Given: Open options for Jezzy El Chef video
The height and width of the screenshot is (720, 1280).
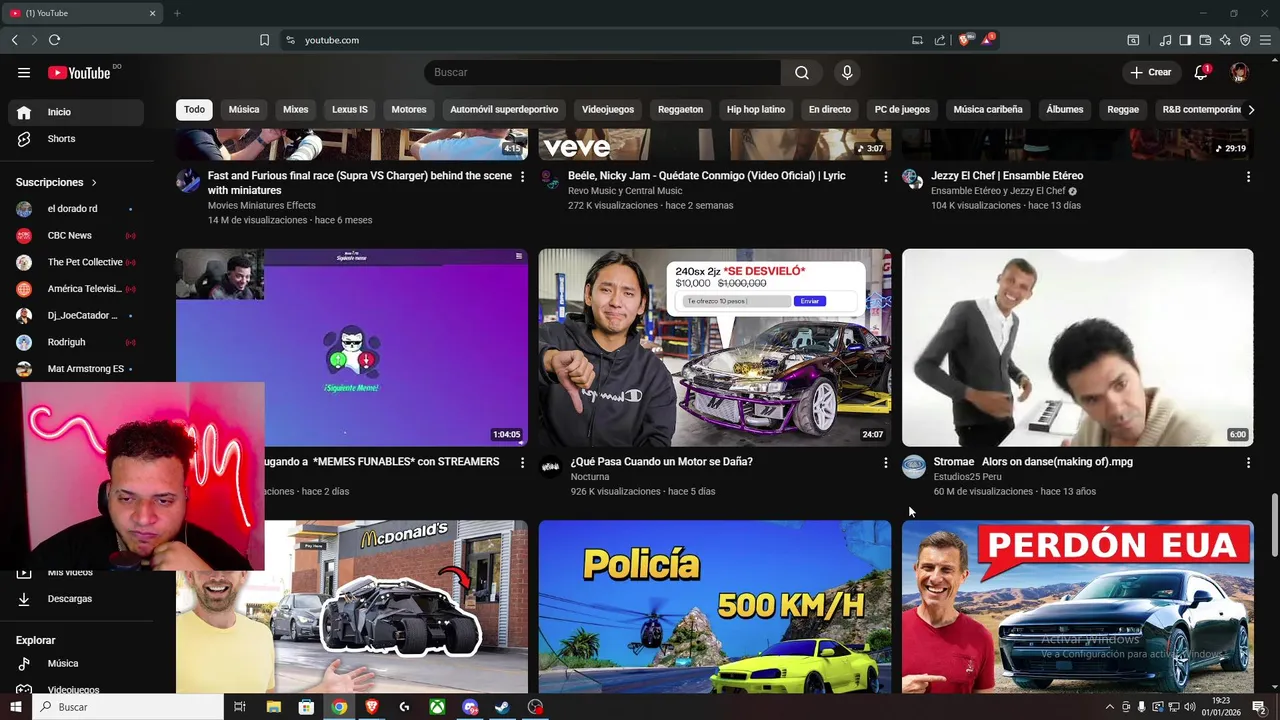Looking at the screenshot, I should pos(1248,176).
